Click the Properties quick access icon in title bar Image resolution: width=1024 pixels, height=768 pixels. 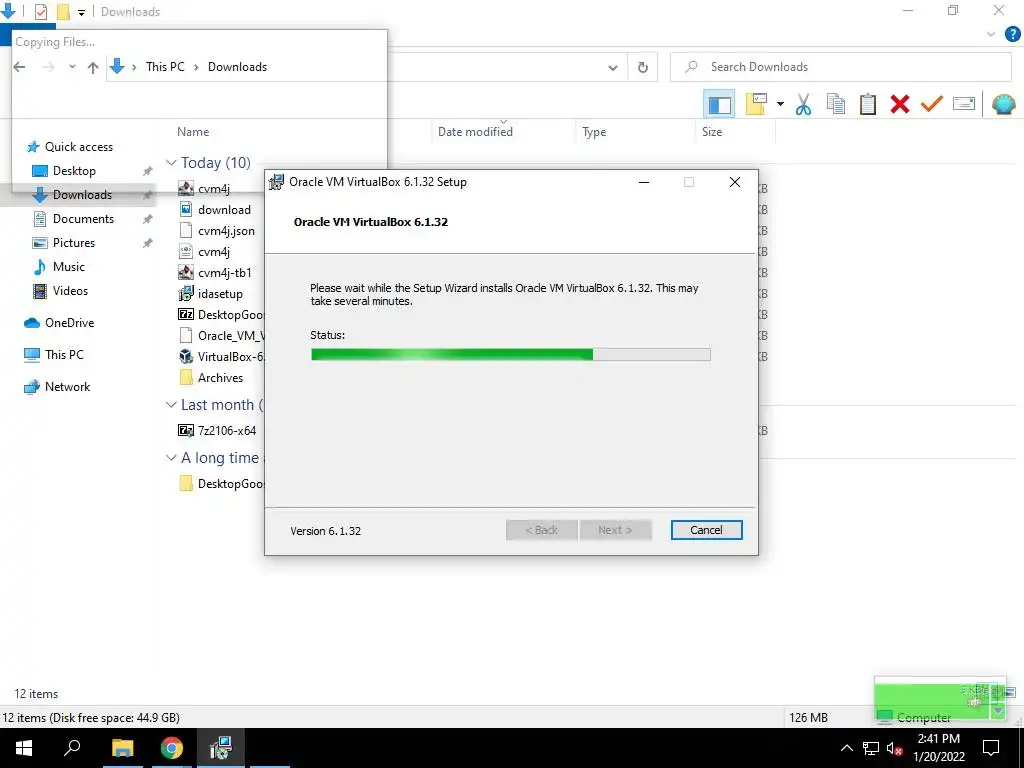tap(40, 12)
